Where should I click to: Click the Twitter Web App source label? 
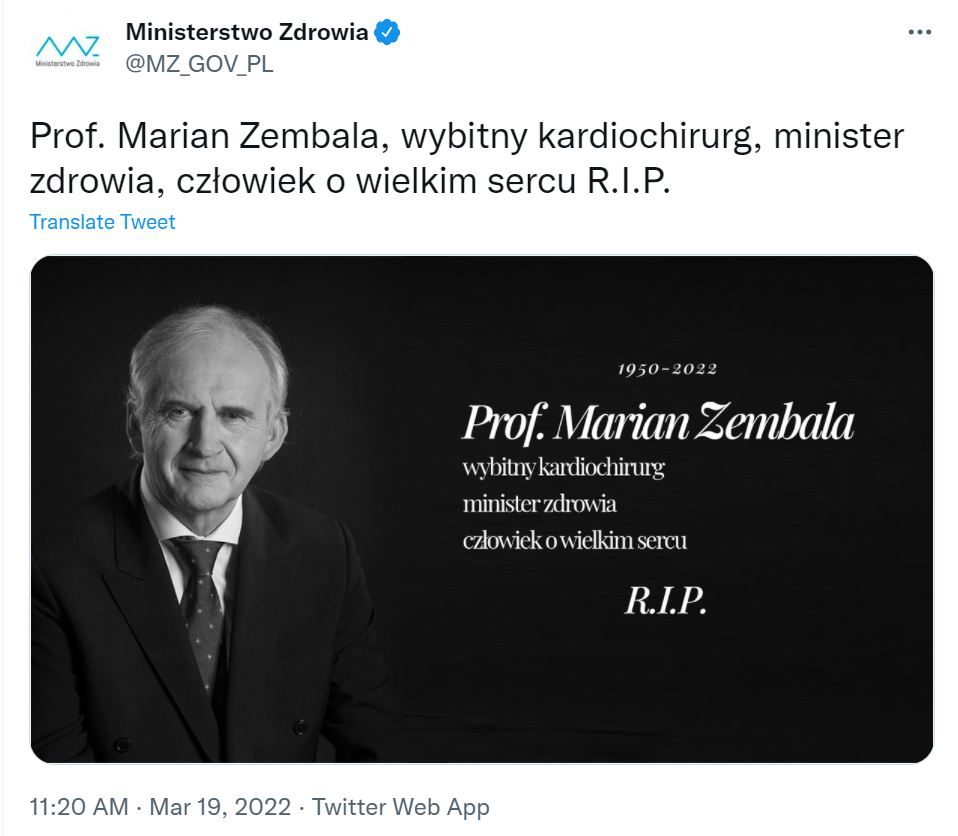click(401, 807)
